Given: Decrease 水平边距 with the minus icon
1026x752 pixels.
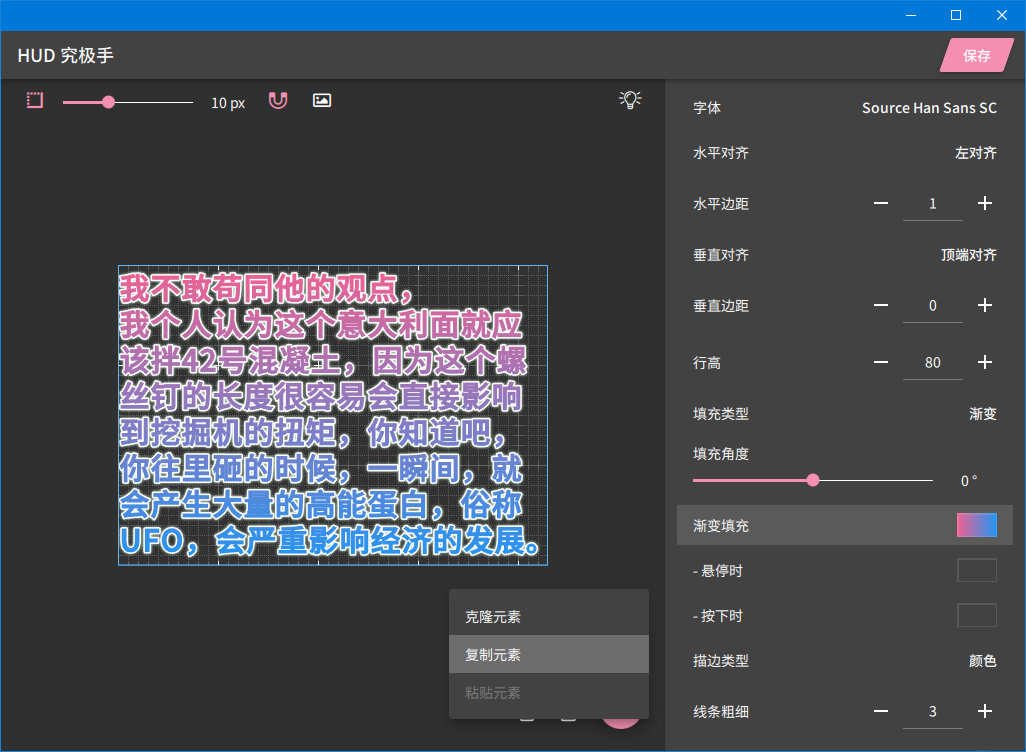Looking at the screenshot, I should 881,204.
